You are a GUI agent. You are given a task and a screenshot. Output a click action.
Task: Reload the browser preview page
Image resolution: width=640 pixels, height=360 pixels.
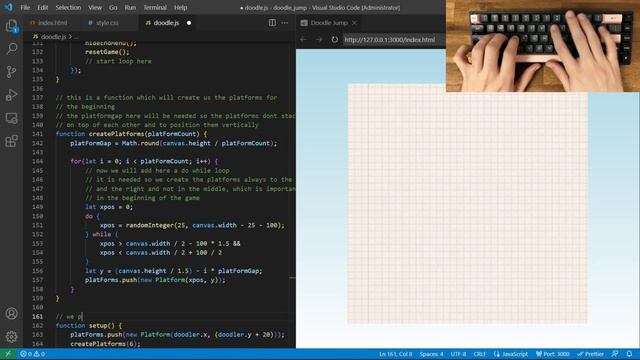pyautogui.click(x=334, y=40)
